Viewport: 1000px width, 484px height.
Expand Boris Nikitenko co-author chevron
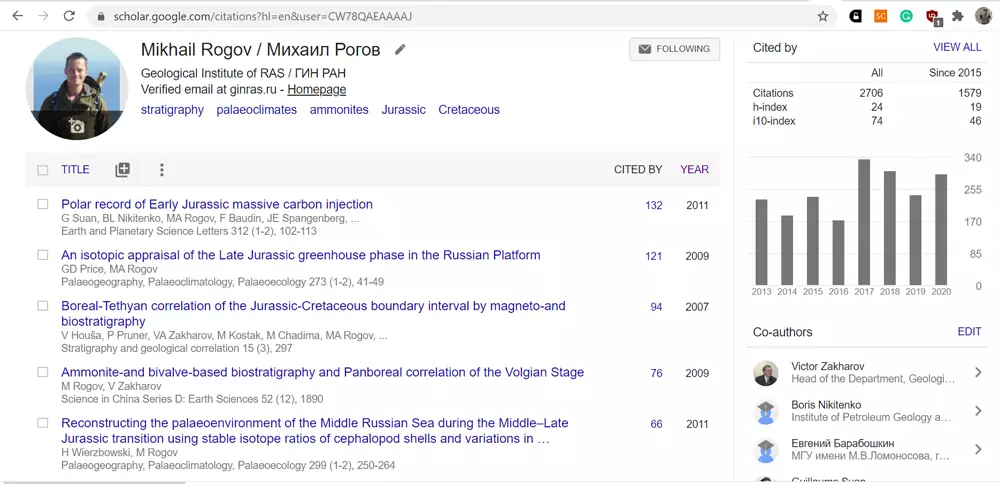point(978,411)
